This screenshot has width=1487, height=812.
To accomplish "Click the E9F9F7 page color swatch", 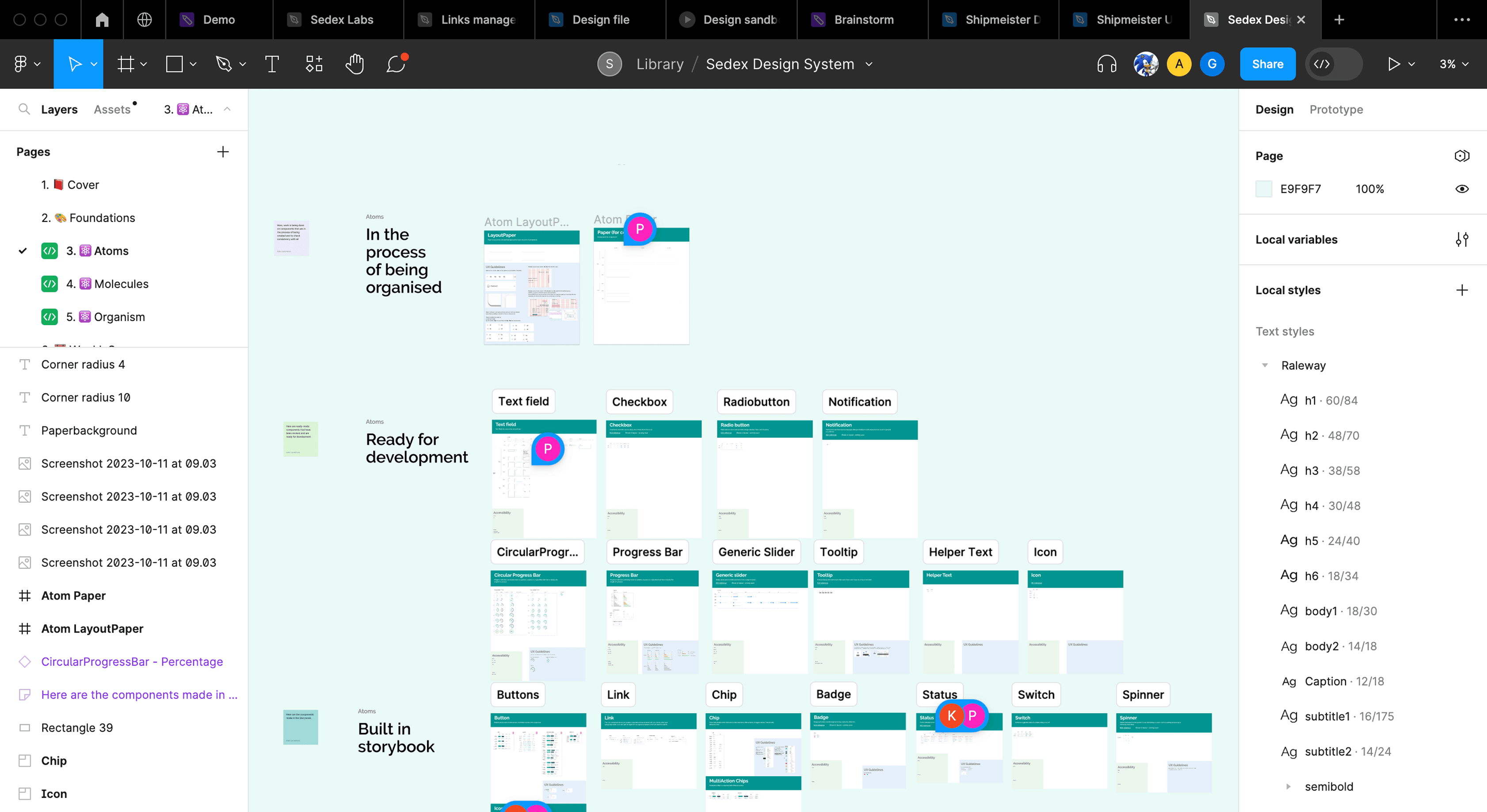I will point(1264,189).
